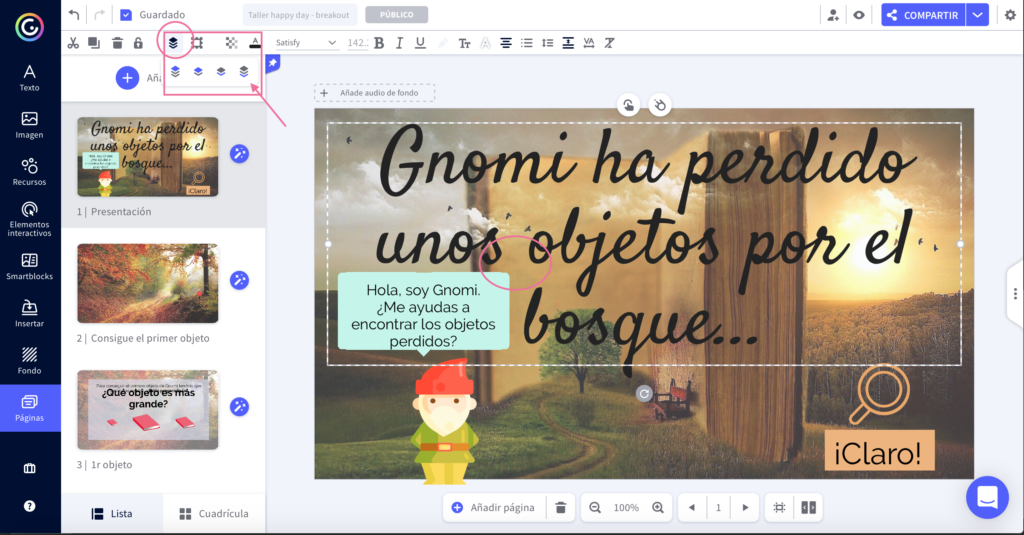Toggle the canvas grid guides

pyautogui.click(x=779, y=508)
